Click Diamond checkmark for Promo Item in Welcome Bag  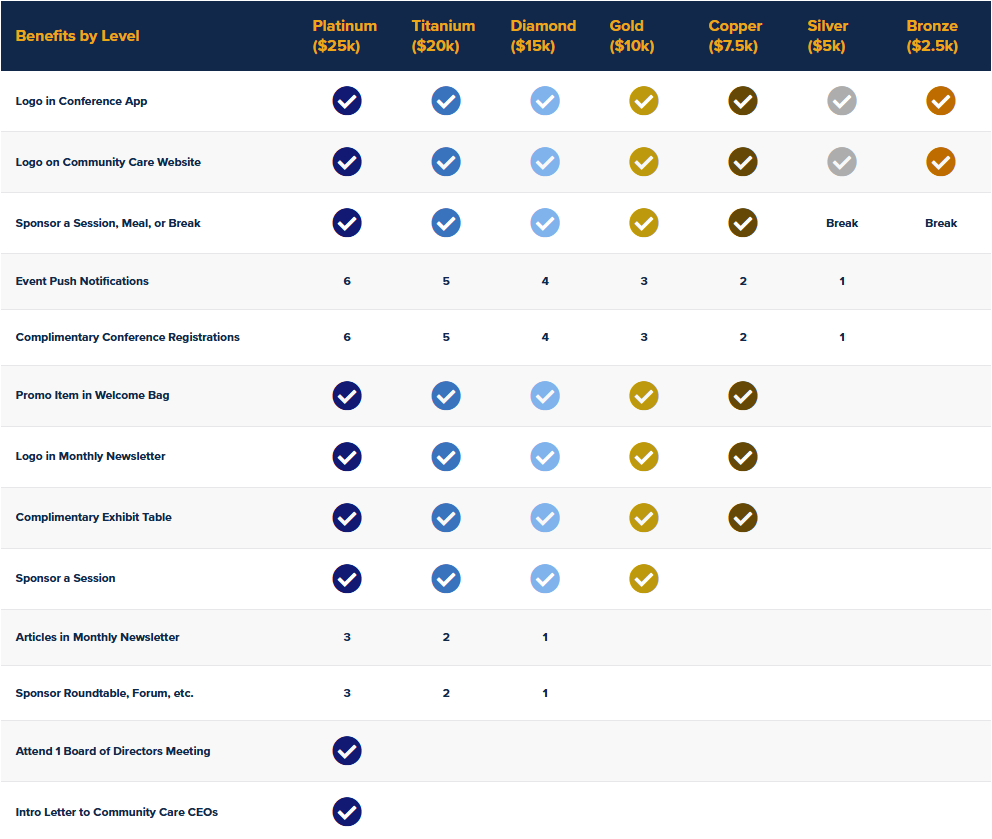545,396
